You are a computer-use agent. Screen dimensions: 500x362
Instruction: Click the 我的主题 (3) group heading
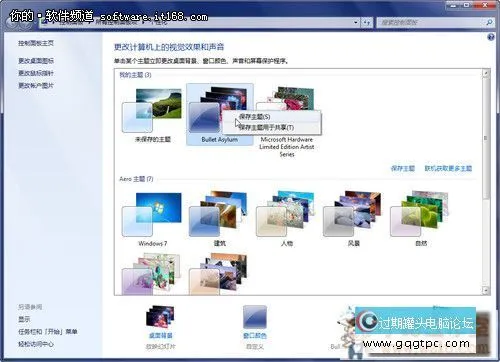point(135,75)
